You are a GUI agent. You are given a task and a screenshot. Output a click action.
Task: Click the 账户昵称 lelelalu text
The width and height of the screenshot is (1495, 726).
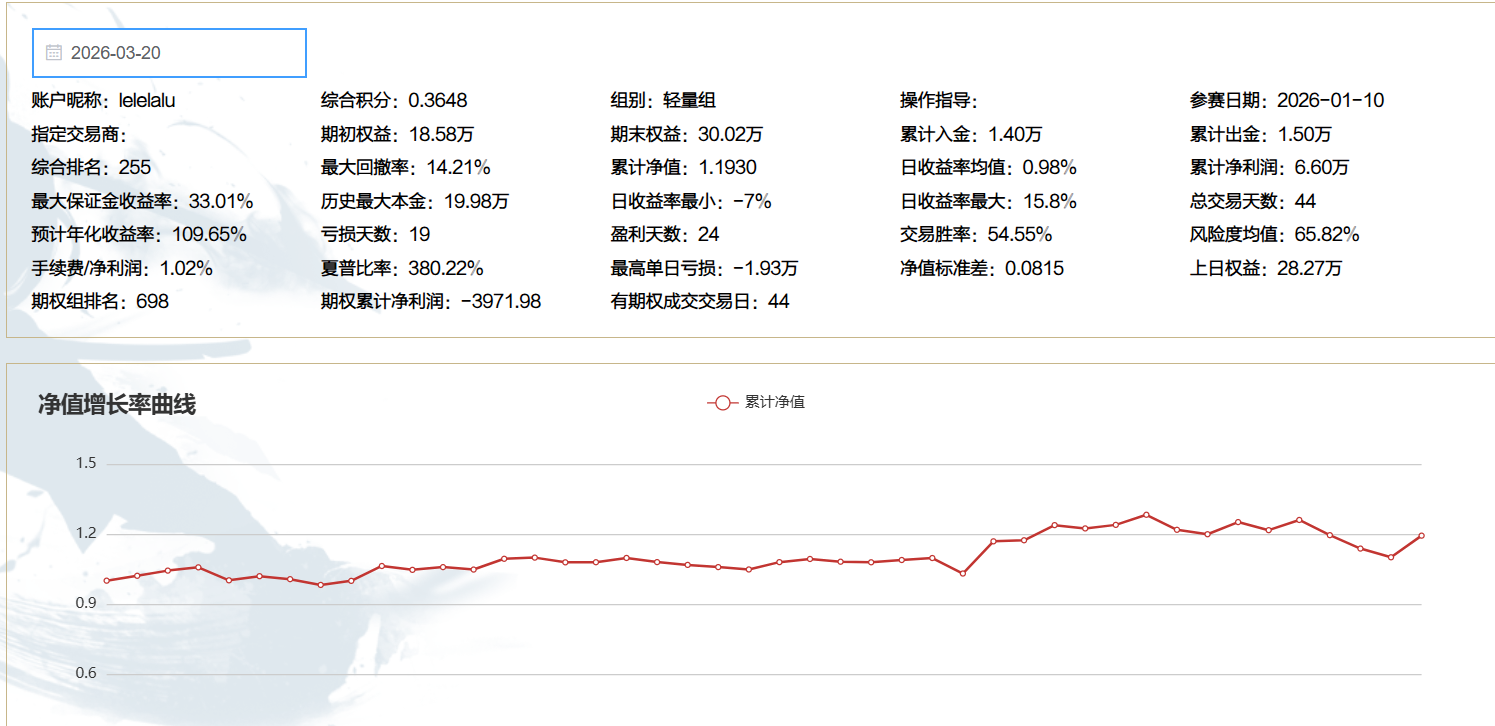(104, 101)
